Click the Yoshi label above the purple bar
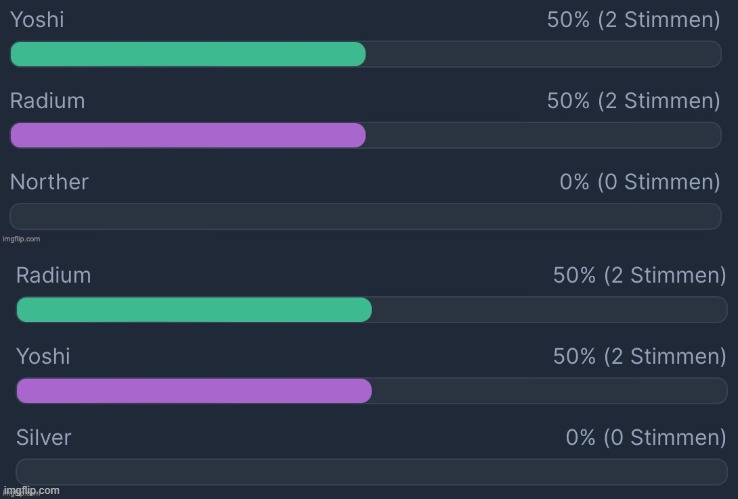Viewport: 738px width, 499px height. pos(43,356)
